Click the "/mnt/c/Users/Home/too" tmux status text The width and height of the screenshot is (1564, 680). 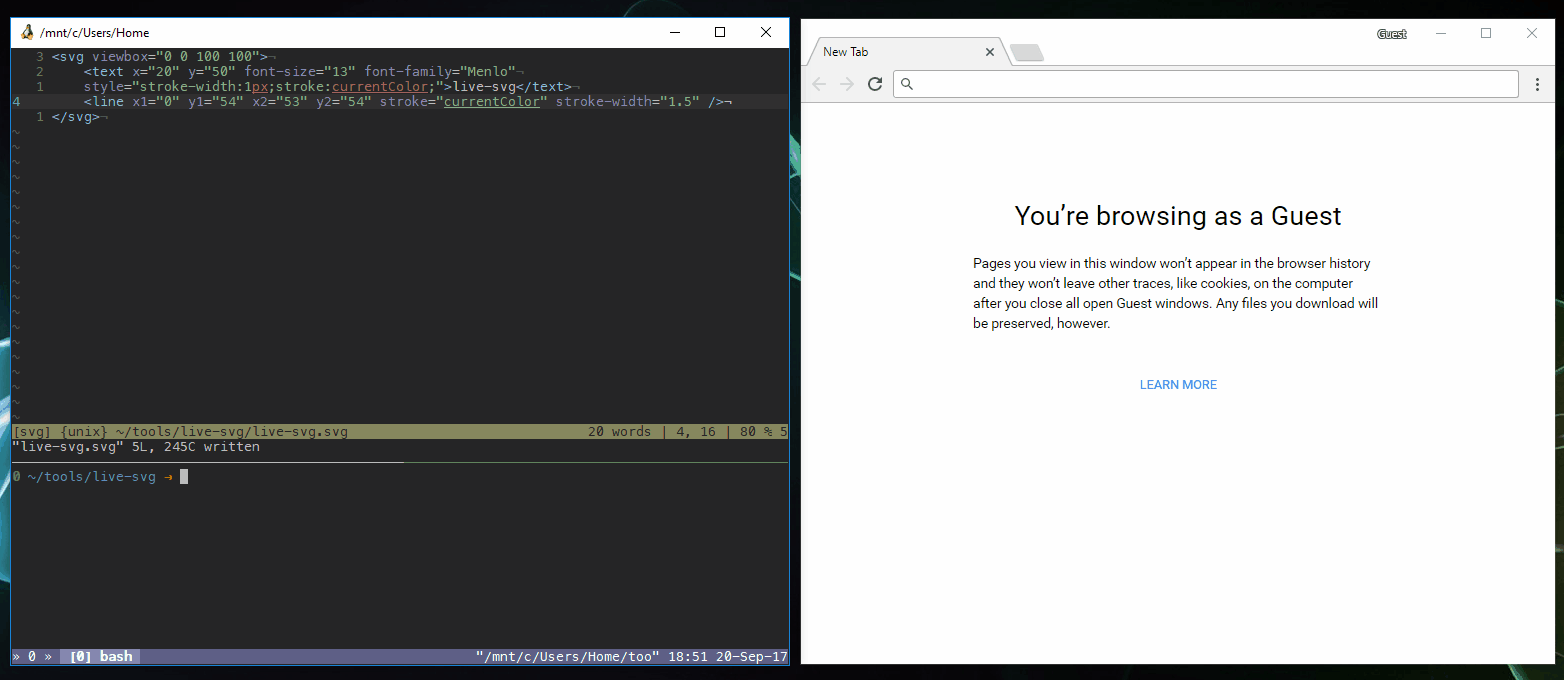tap(567, 657)
